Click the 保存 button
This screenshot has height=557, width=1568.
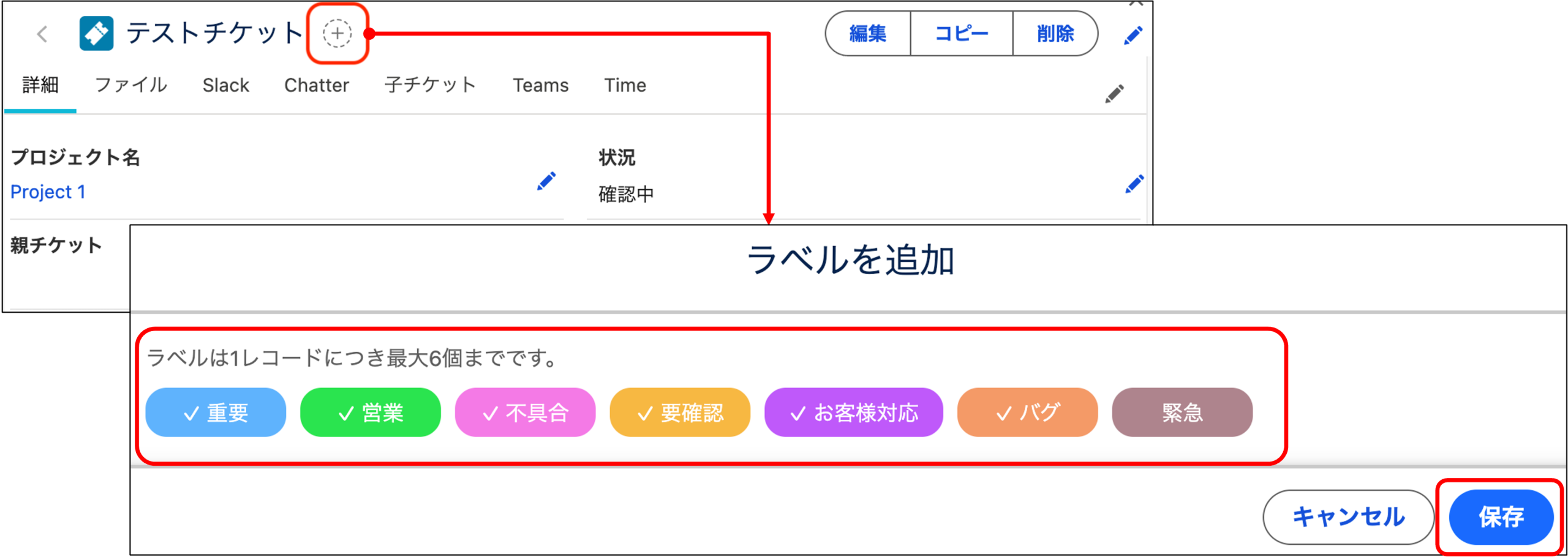click(x=1501, y=517)
